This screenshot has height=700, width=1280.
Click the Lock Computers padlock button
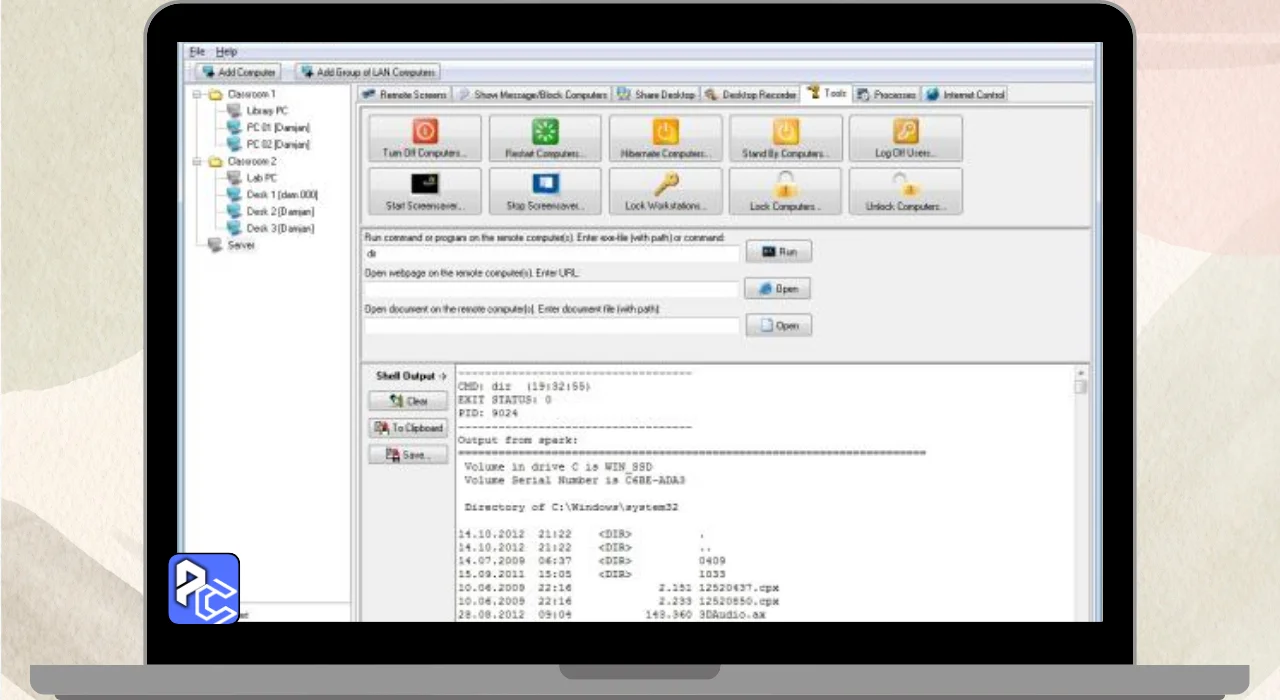[785, 191]
